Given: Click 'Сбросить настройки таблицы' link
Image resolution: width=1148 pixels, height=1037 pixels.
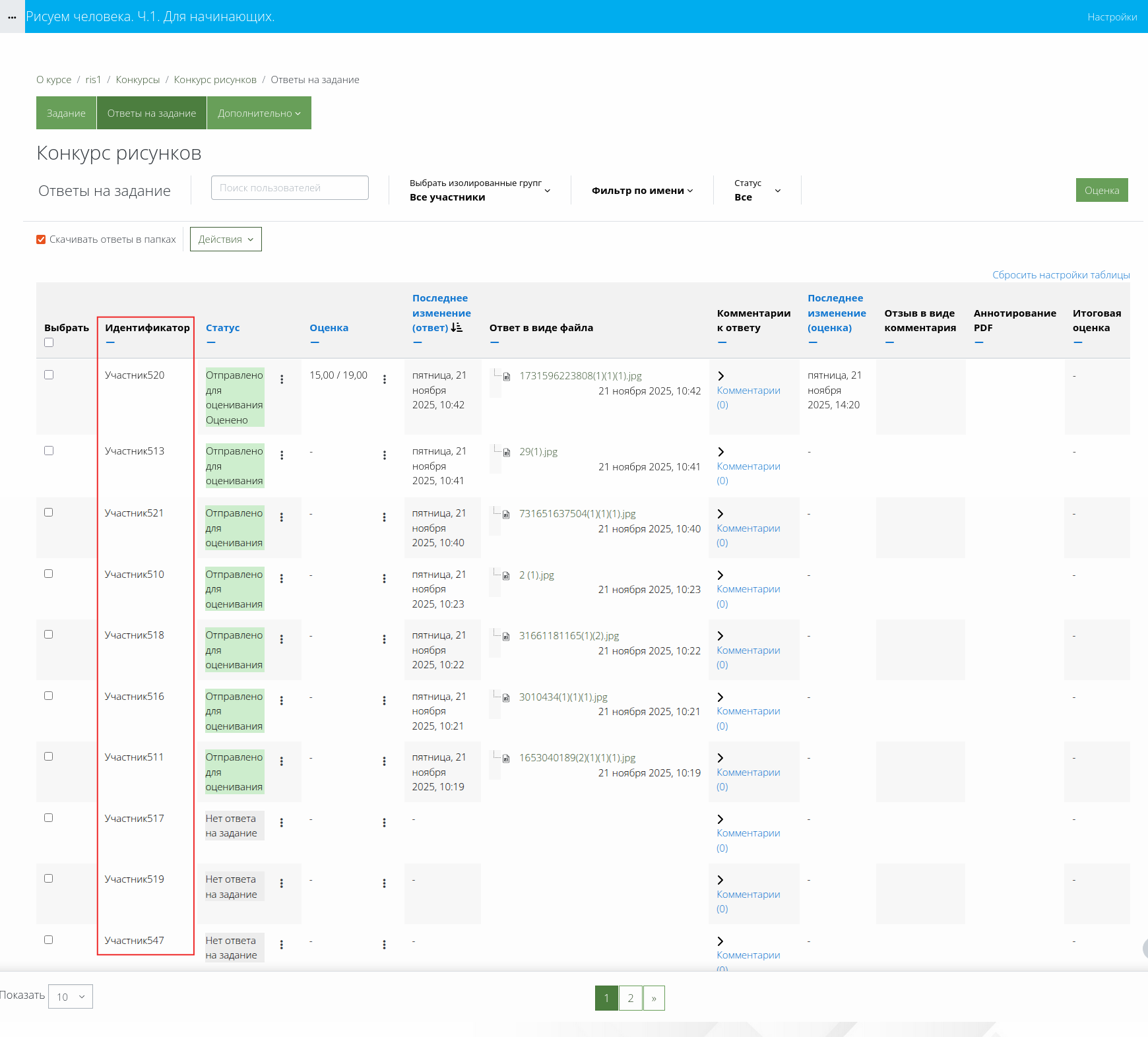Looking at the screenshot, I should pyautogui.click(x=1060, y=275).
